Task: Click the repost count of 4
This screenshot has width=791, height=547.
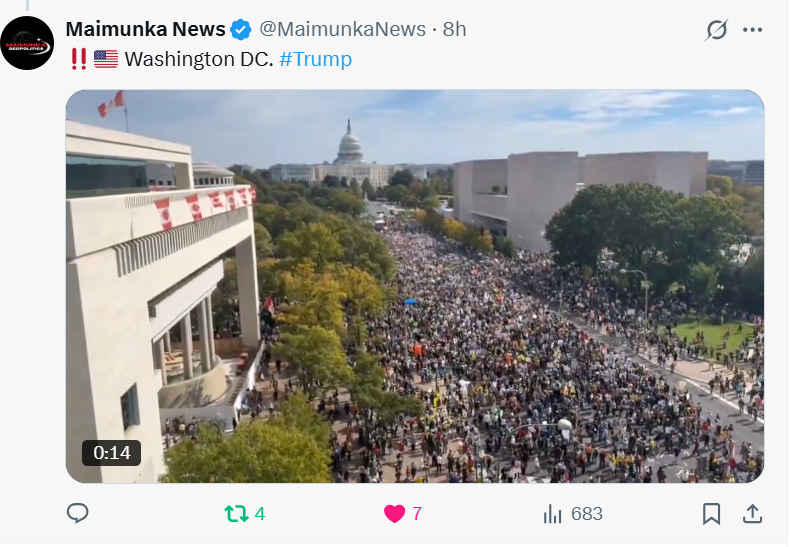Action: 260,514
